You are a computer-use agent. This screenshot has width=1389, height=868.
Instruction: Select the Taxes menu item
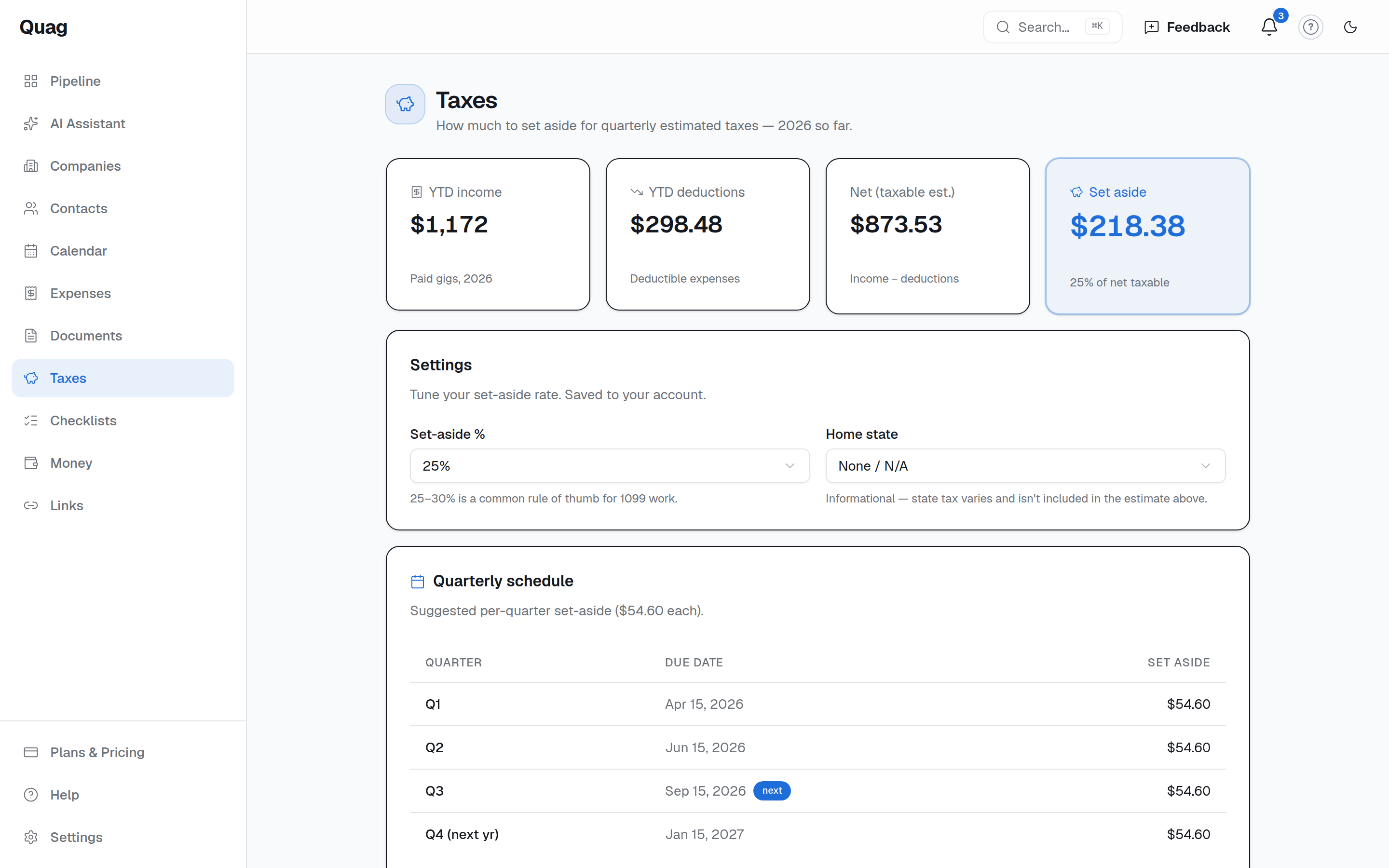click(x=123, y=379)
